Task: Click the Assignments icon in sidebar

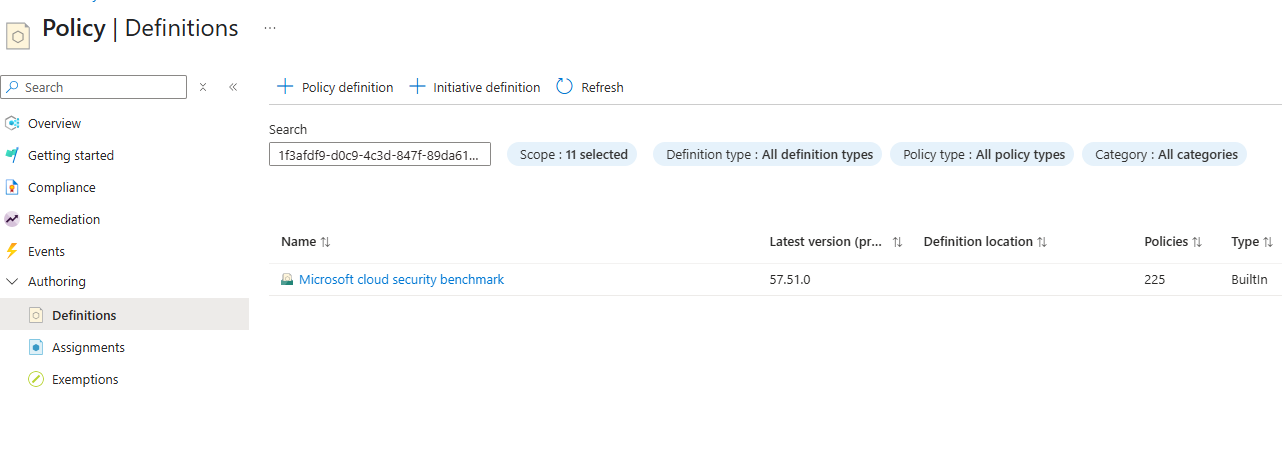Action: (x=36, y=348)
